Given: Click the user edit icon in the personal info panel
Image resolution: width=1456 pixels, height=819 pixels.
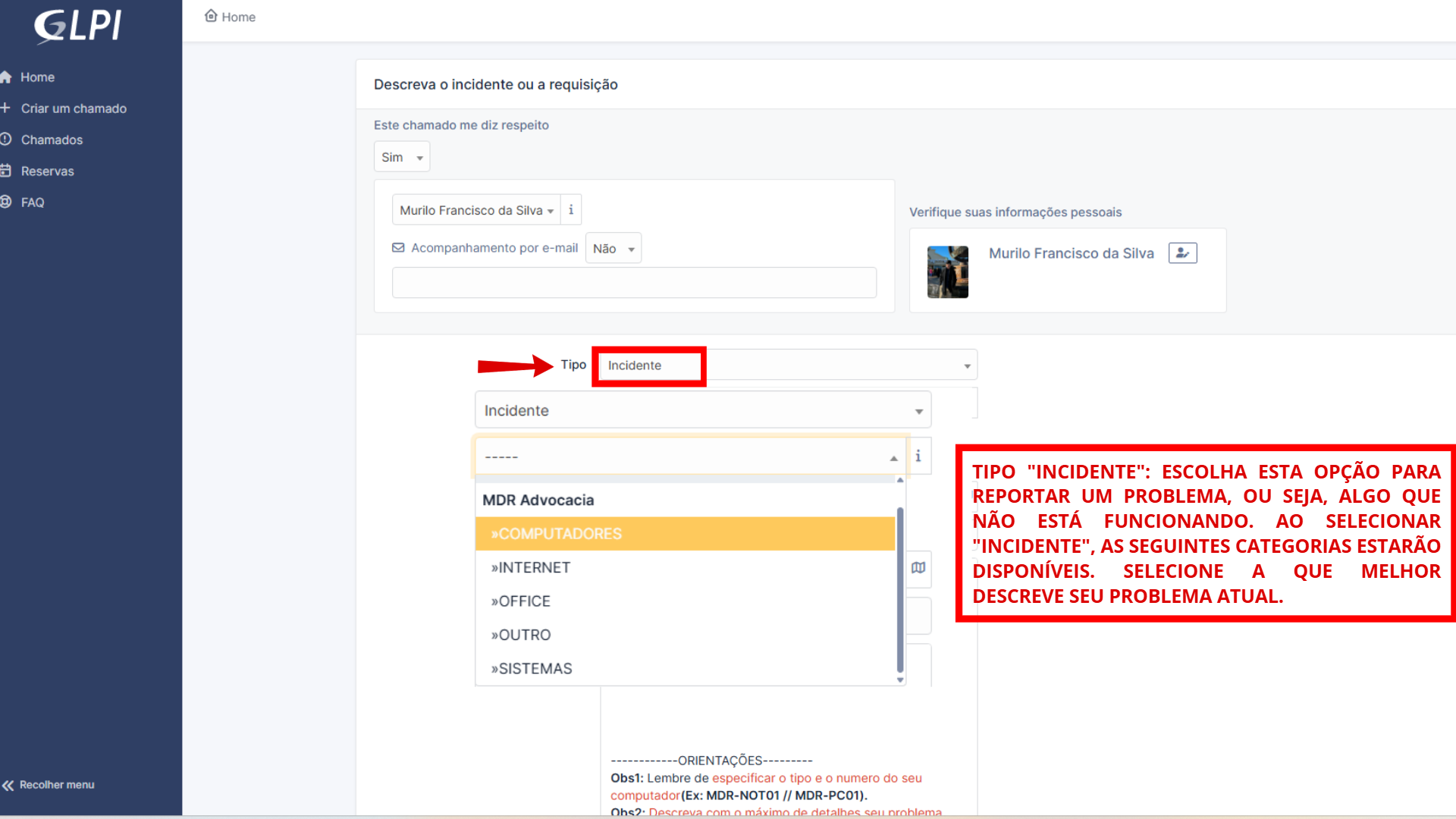Looking at the screenshot, I should pyautogui.click(x=1182, y=253).
